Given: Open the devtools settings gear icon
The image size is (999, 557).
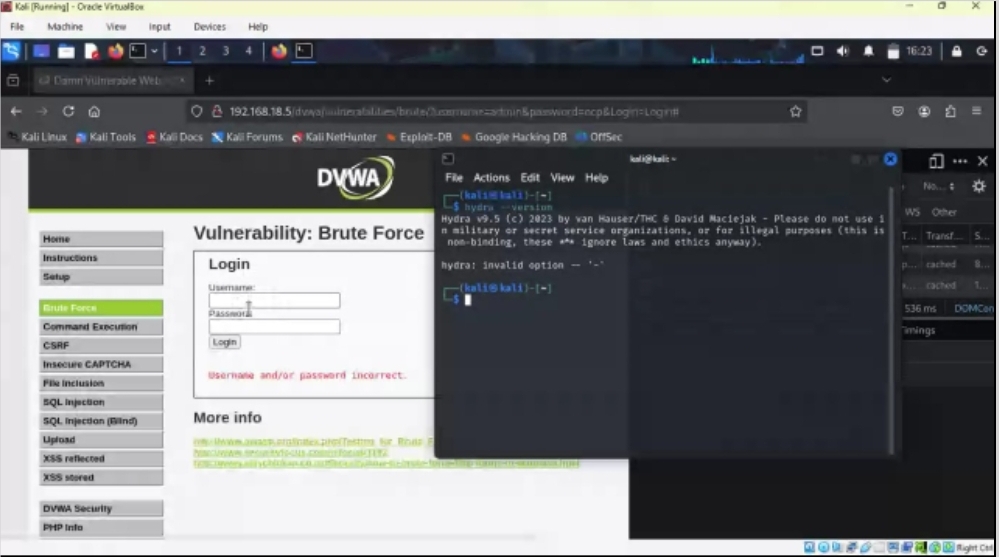Looking at the screenshot, I should (x=979, y=186).
